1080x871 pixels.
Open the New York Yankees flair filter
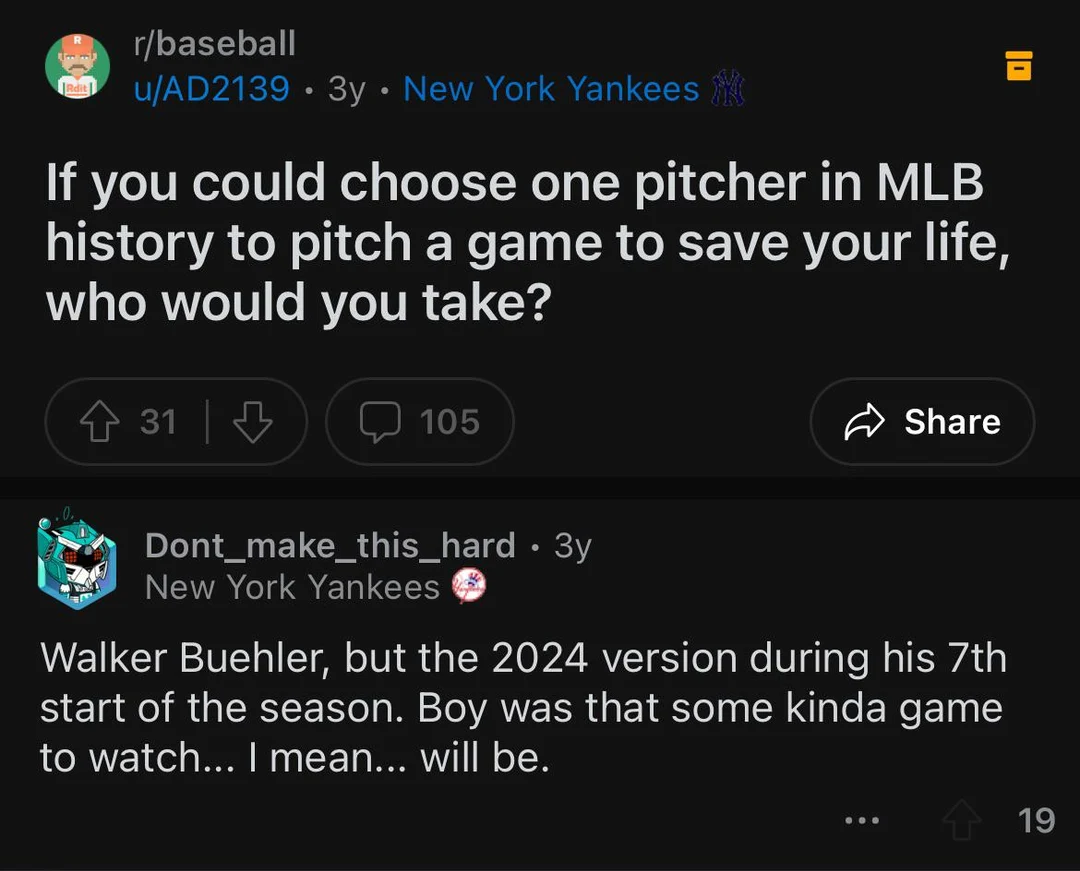[x=551, y=89]
